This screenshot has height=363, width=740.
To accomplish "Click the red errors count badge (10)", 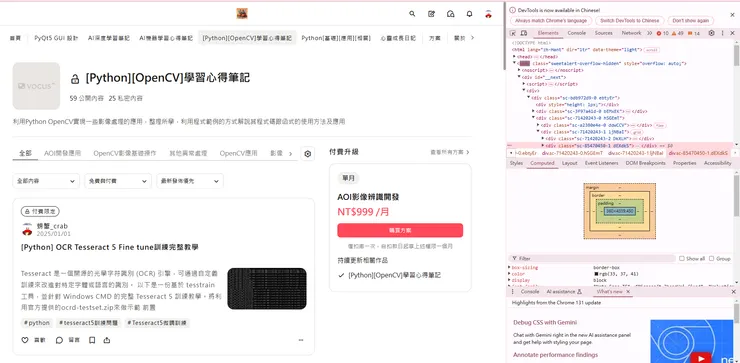I will (x=663, y=34).
